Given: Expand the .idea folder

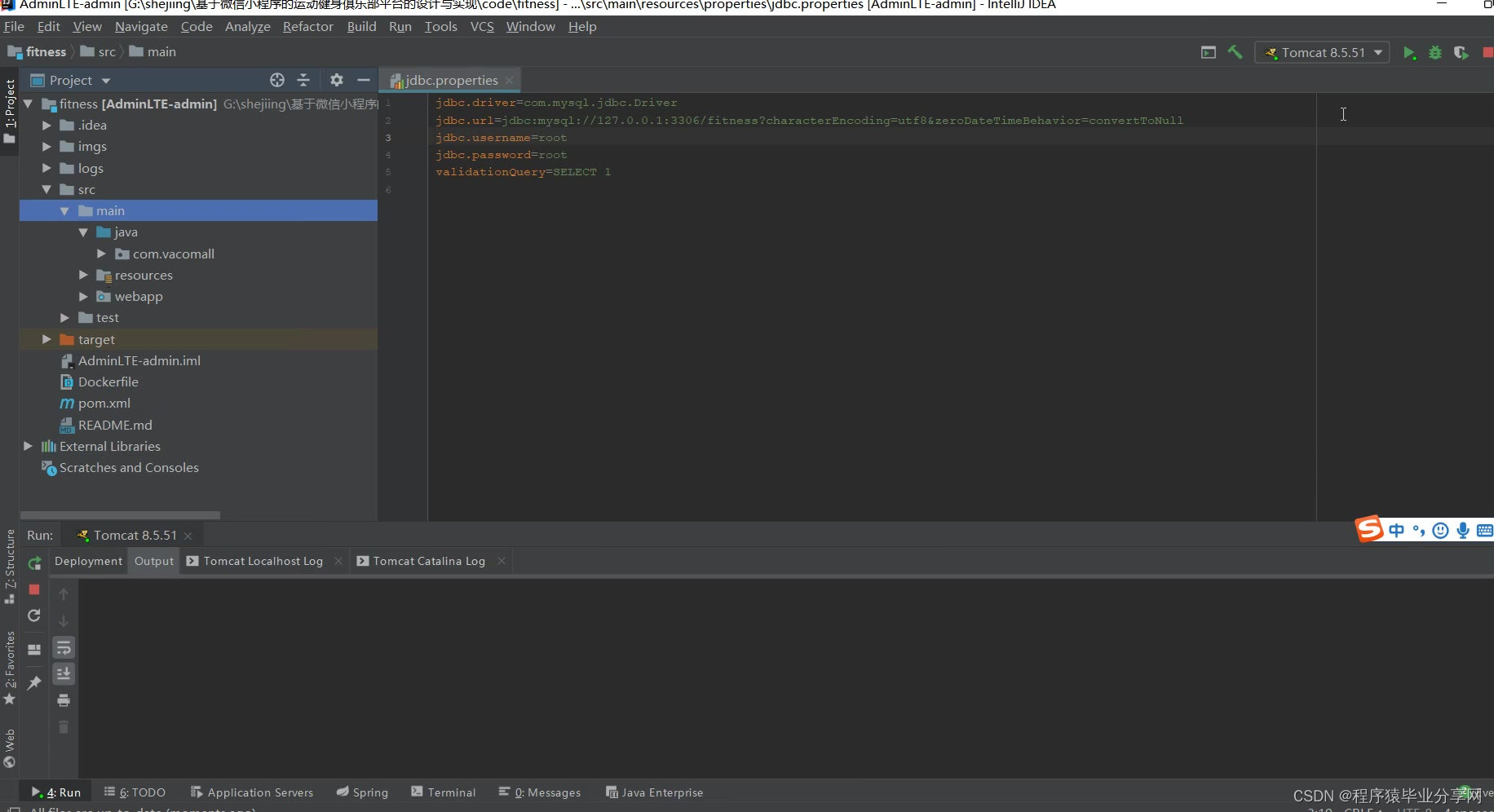Looking at the screenshot, I should [46, 126].
